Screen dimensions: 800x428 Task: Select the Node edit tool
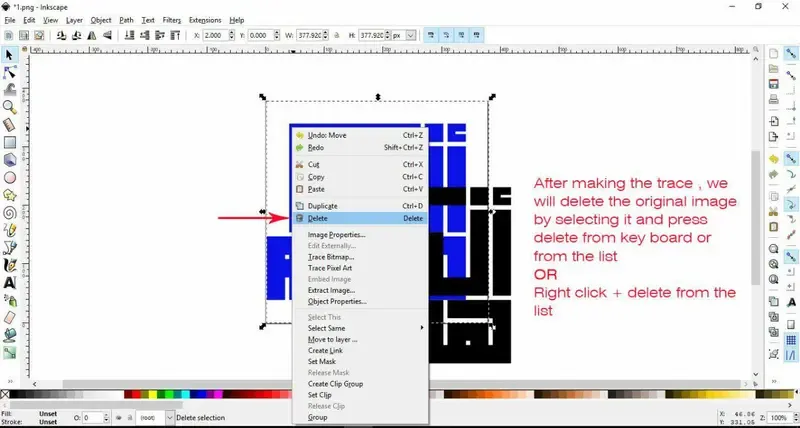pos(10,72)
